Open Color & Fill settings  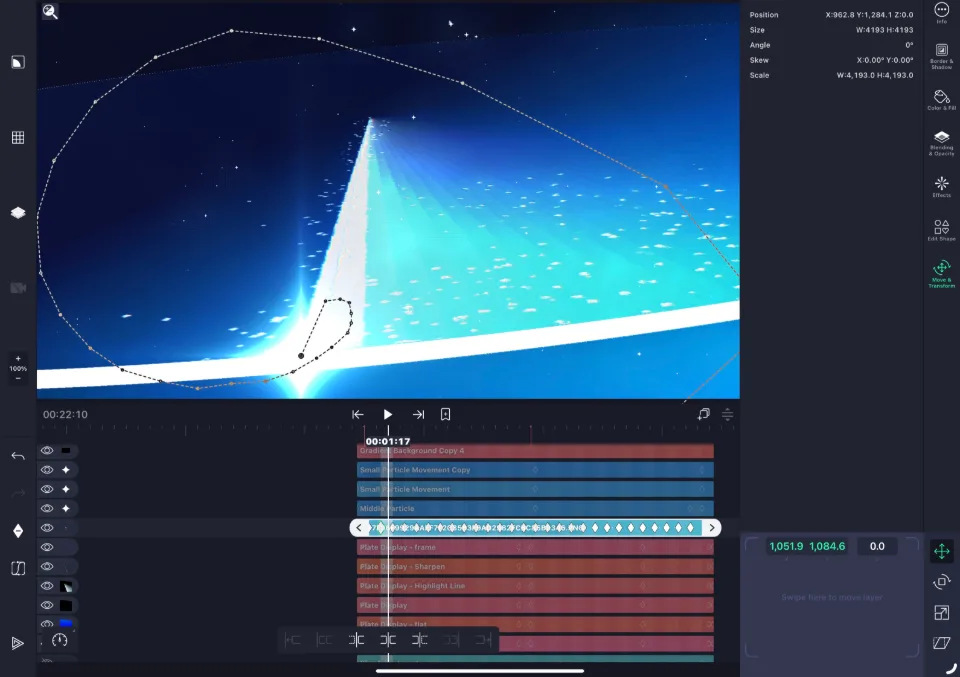coord(942,100)
